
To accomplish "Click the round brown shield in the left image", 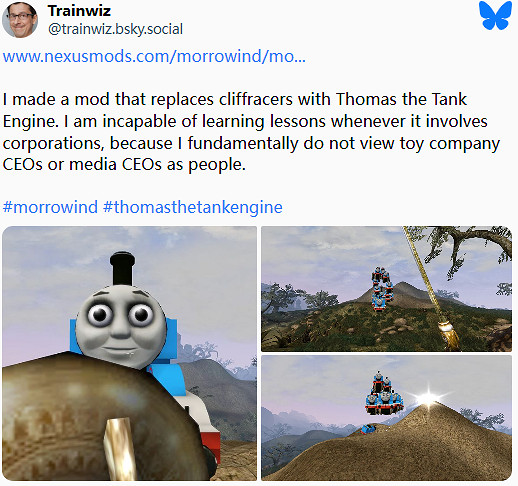I will [100, 417].
